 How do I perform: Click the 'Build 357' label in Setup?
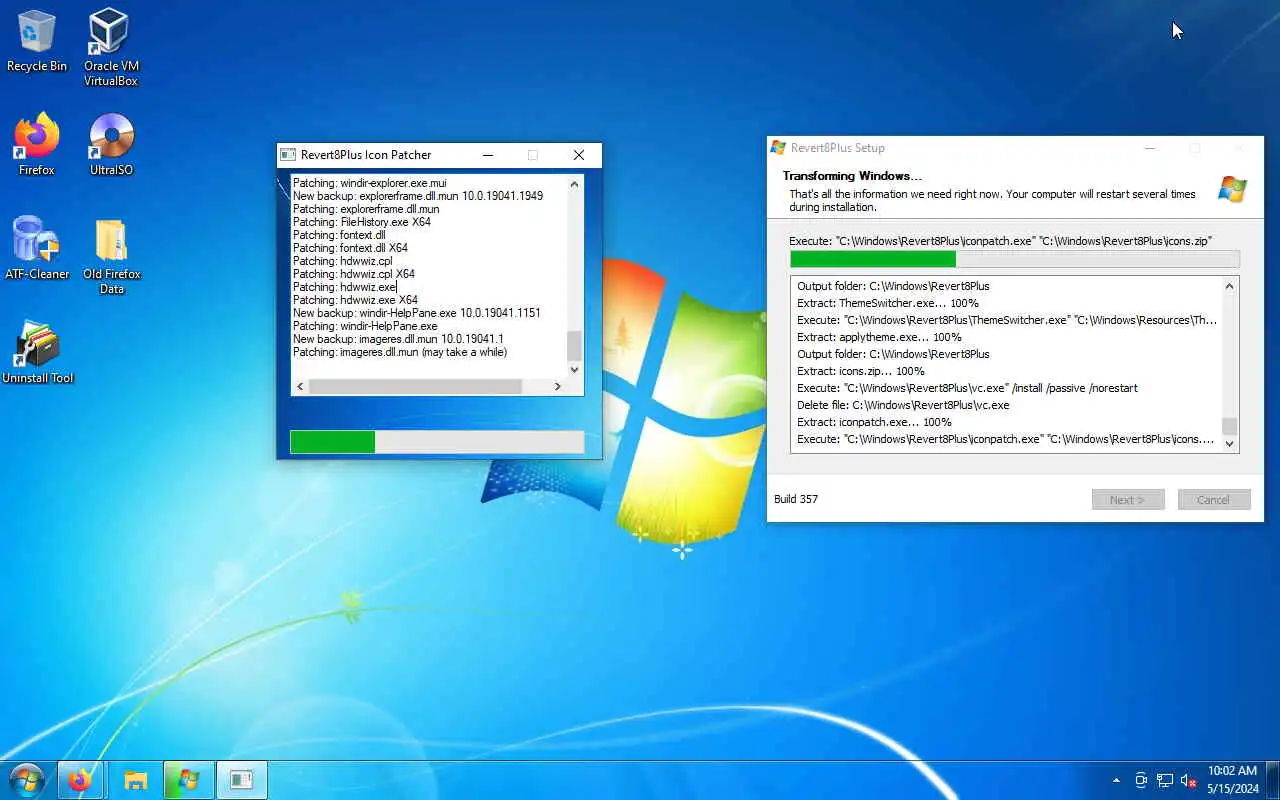tap(796, 499)
